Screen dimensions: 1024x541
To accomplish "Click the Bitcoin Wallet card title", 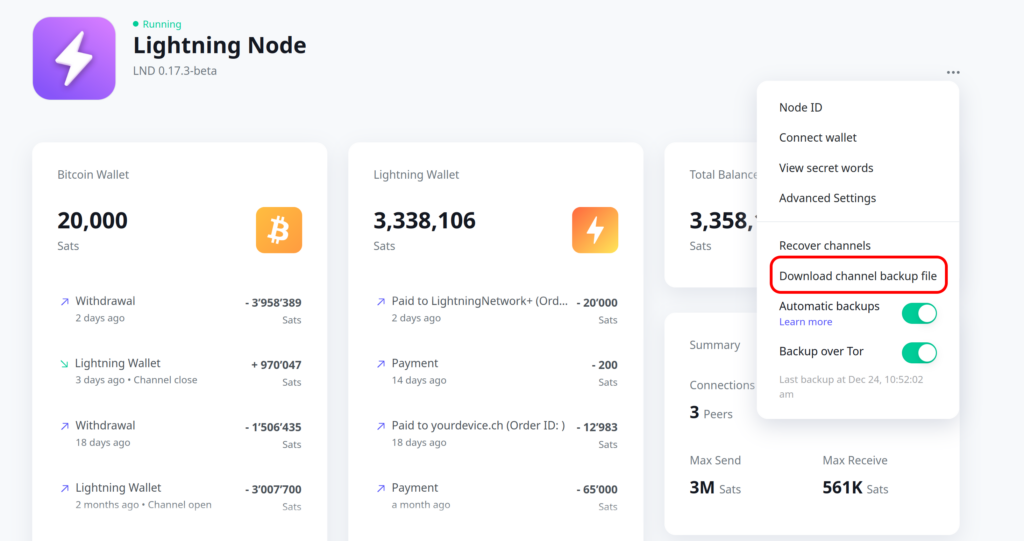I will pos(93,174).
